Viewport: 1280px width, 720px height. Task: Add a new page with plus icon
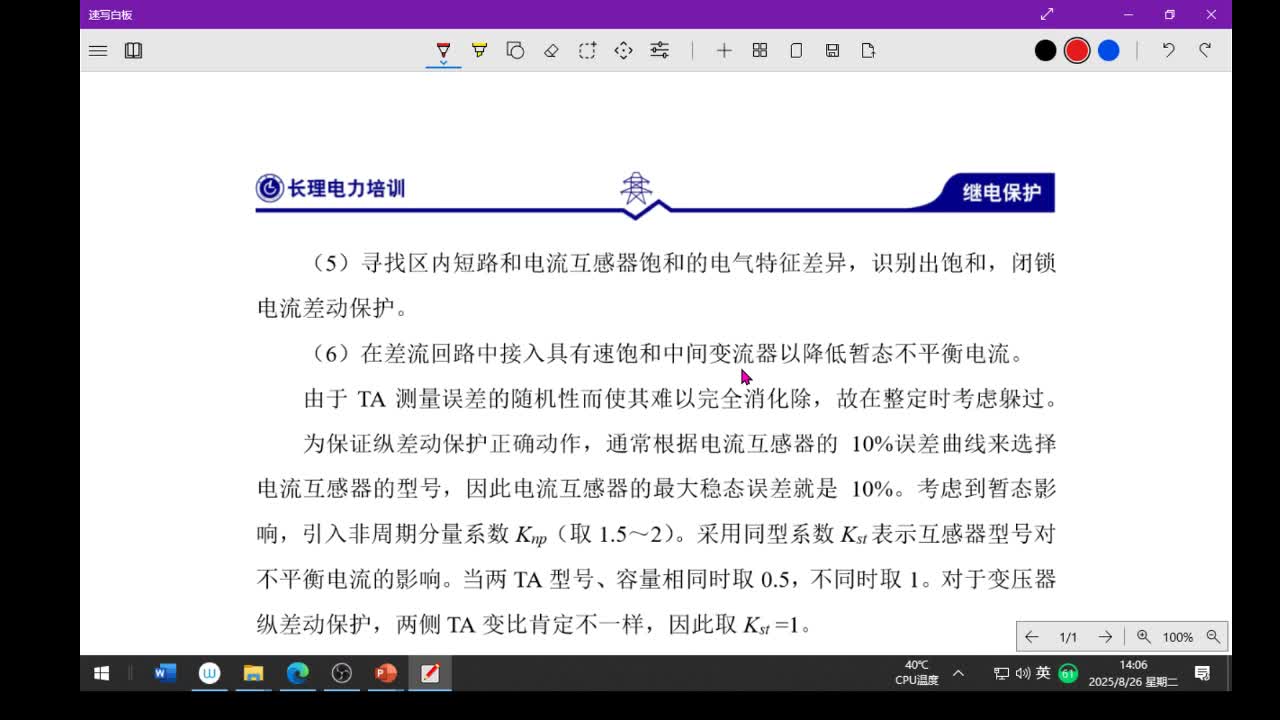[724, 50]
